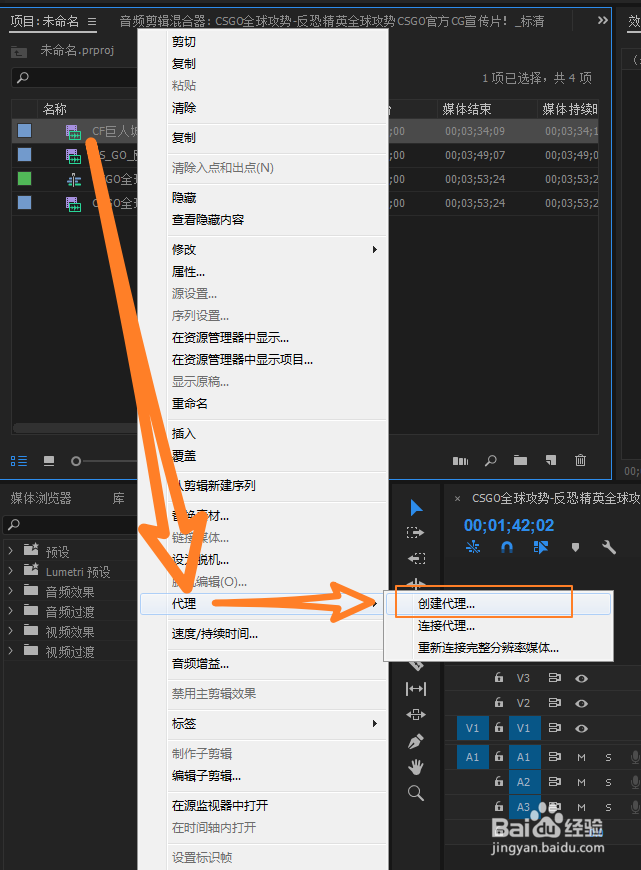Click the Snap magnet icon in timeline
Screen dimensions: 641x870
coord(507,548)
